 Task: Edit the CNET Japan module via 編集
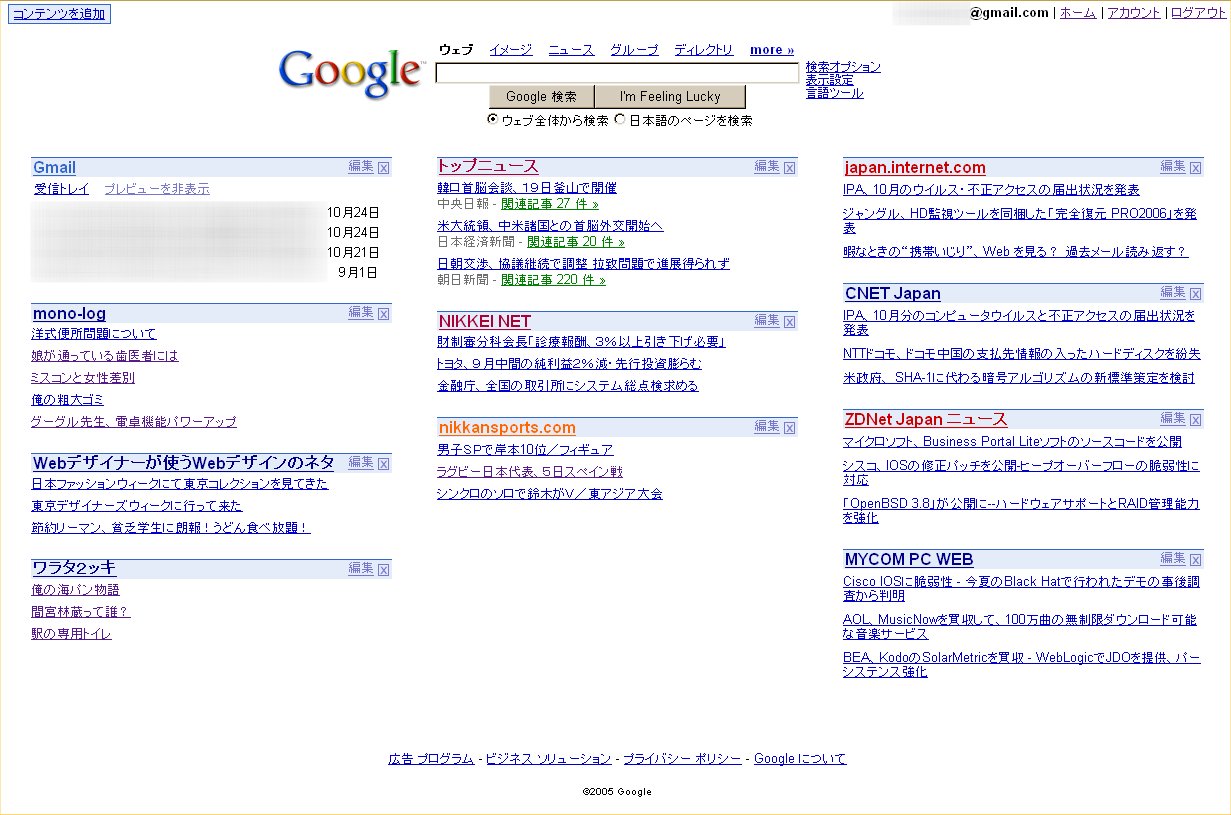coord(1173,293)
